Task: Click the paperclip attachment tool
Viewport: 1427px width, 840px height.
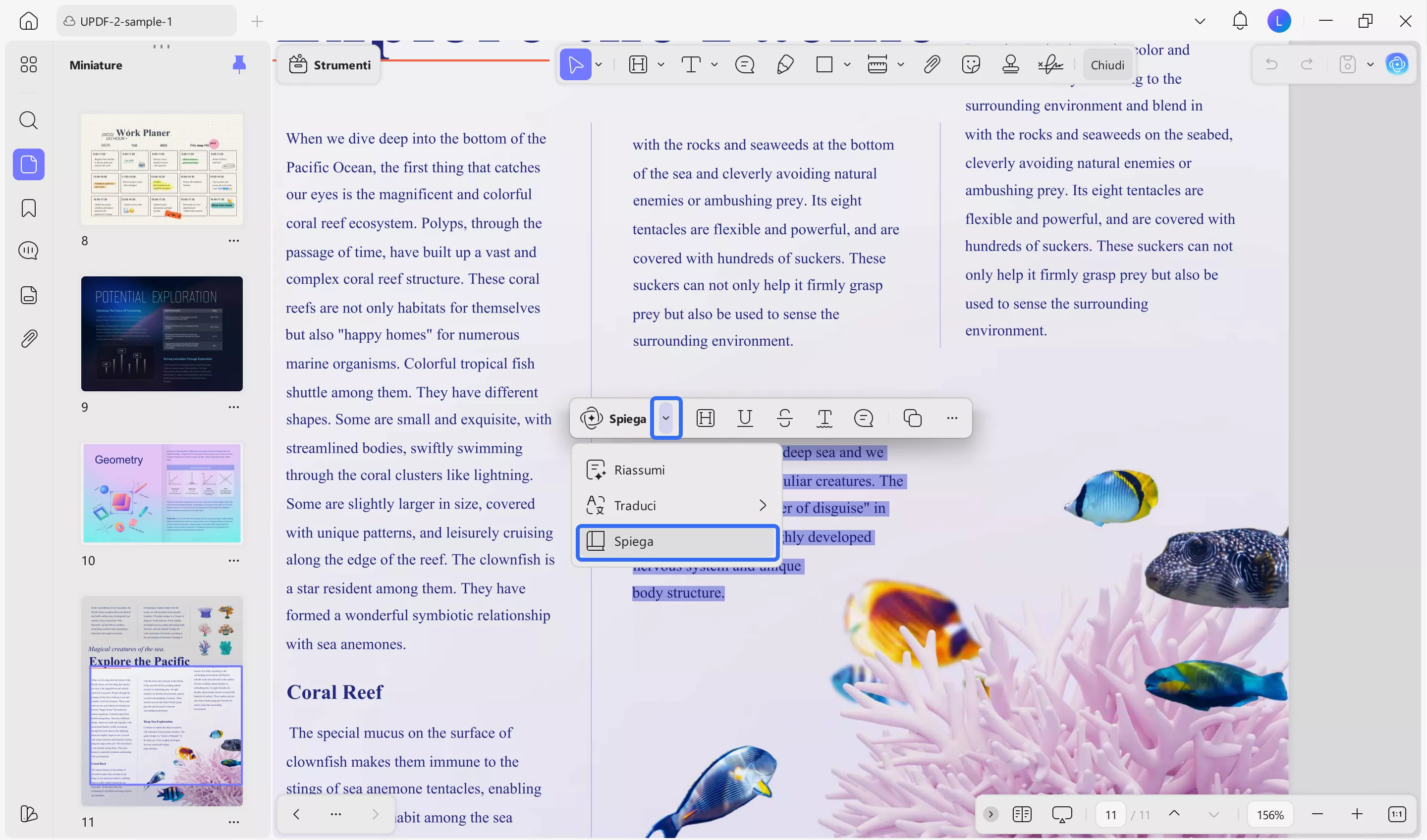Action: [932, 64]
